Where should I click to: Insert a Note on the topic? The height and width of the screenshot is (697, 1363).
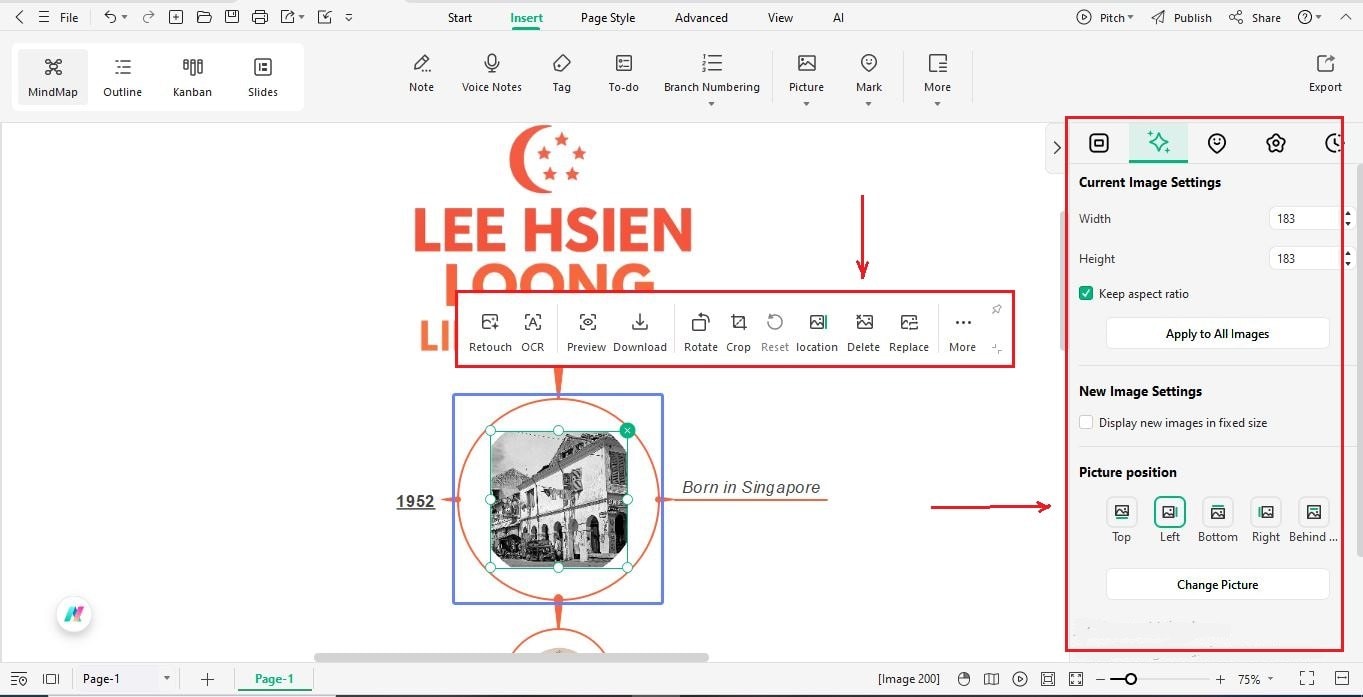coord(422,74)
